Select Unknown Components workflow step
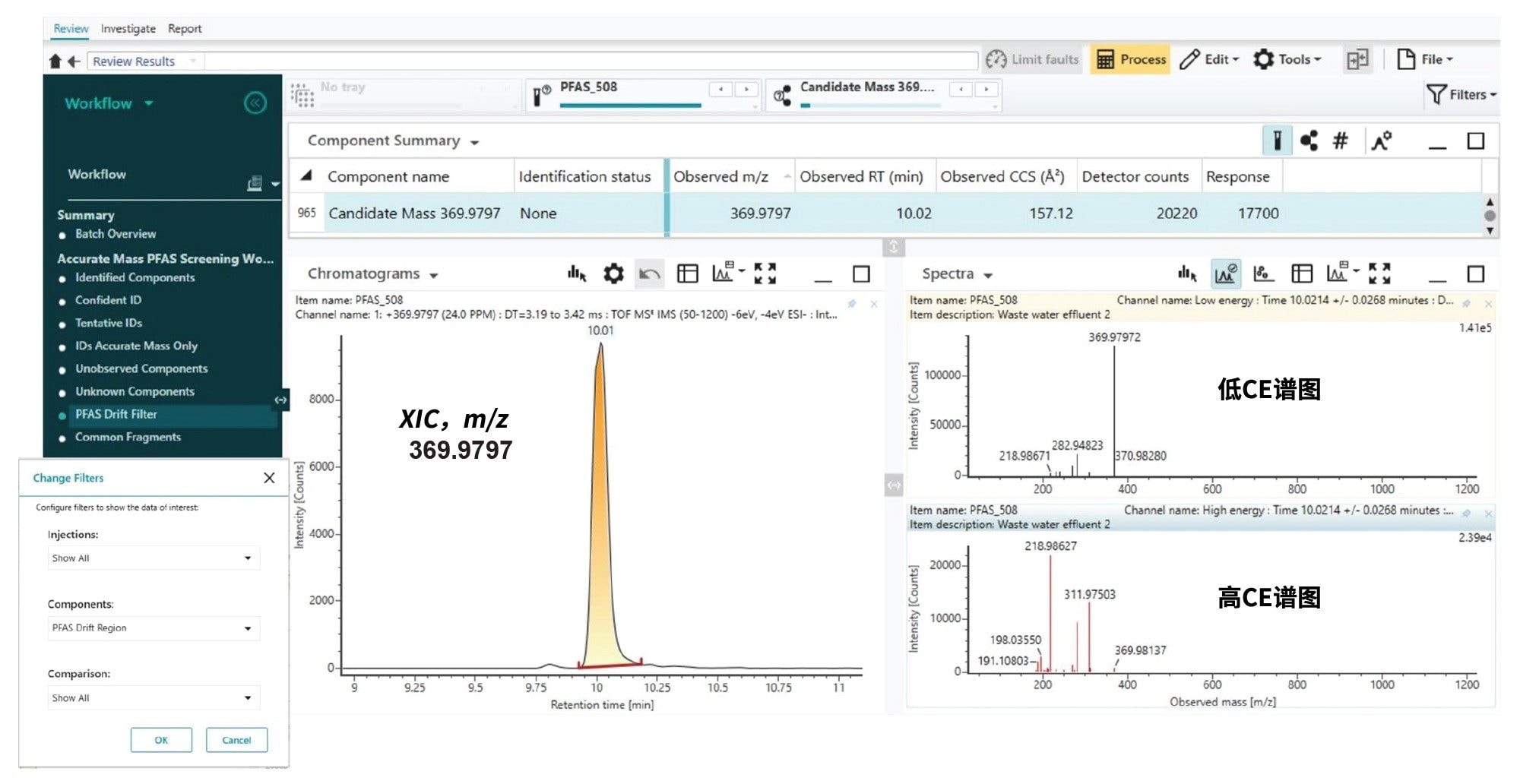Image resolution: width=1520 pixels, height=784 pixels. (x=135, y=391)
